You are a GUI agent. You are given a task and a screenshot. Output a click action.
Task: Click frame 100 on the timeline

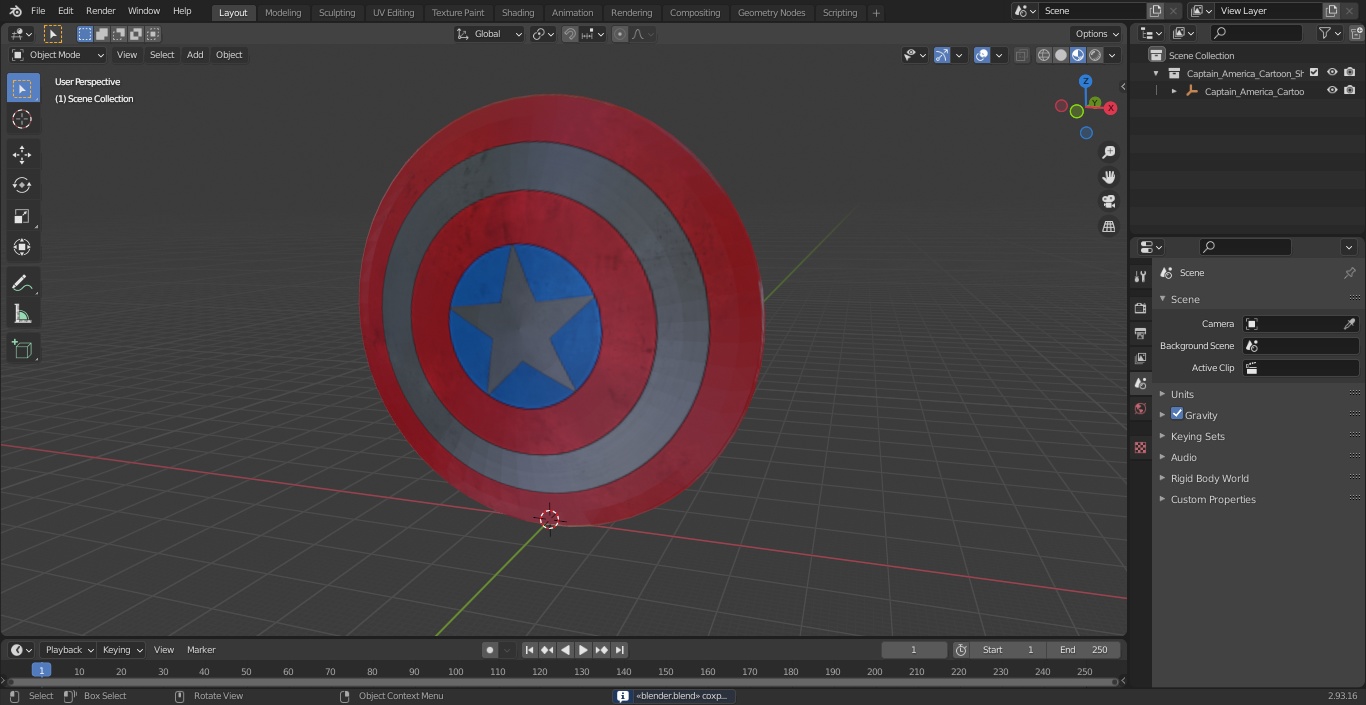[455, 671]
